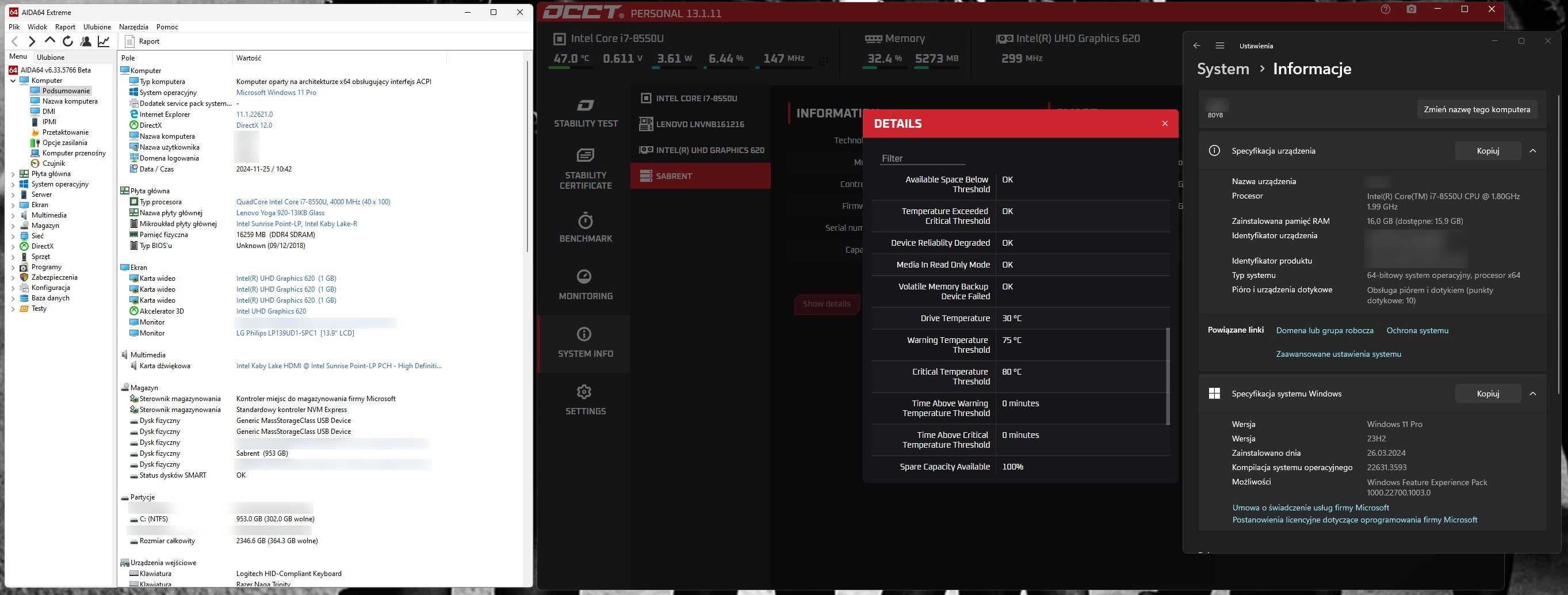The height and width of the screenshot is (595, 1568).
Task: Collapse Komputer tree node in AIDA64
Action: coord(13,81)
